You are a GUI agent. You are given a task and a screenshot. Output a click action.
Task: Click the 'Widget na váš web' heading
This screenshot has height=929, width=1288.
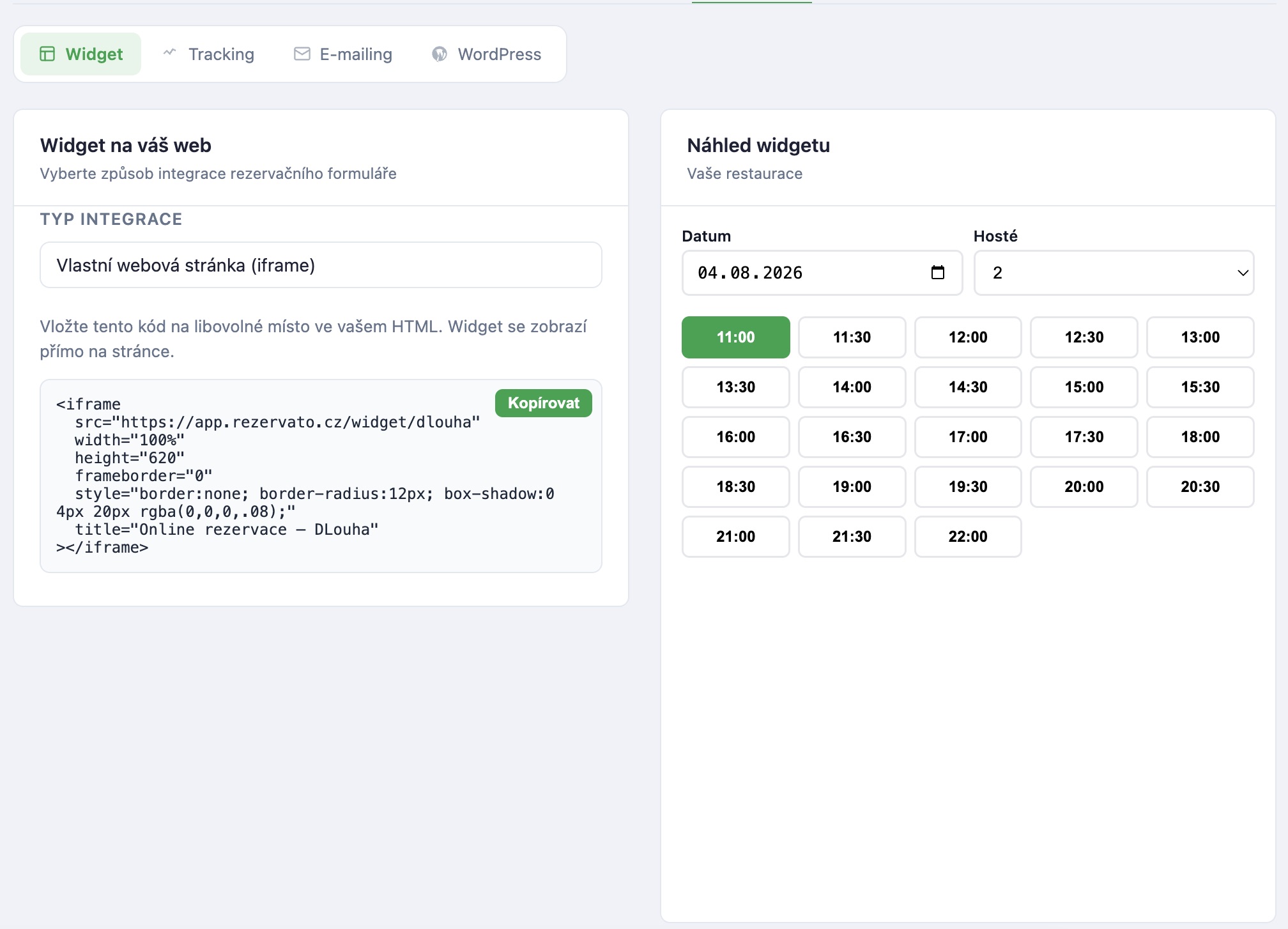pyautogui.click(x=126, y=146)
